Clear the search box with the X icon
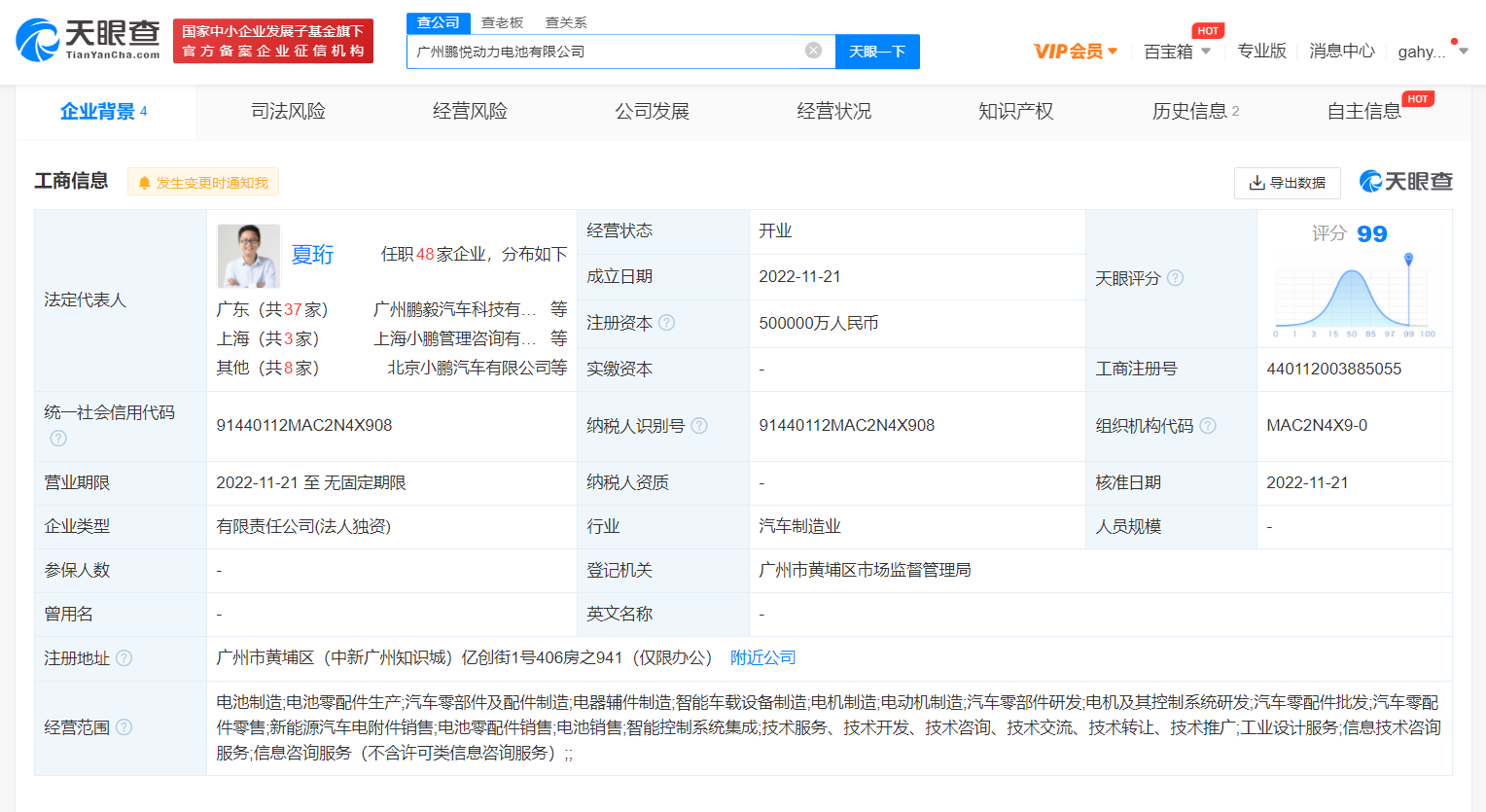The image size is (1486, 812). click(x=814, y=51)
